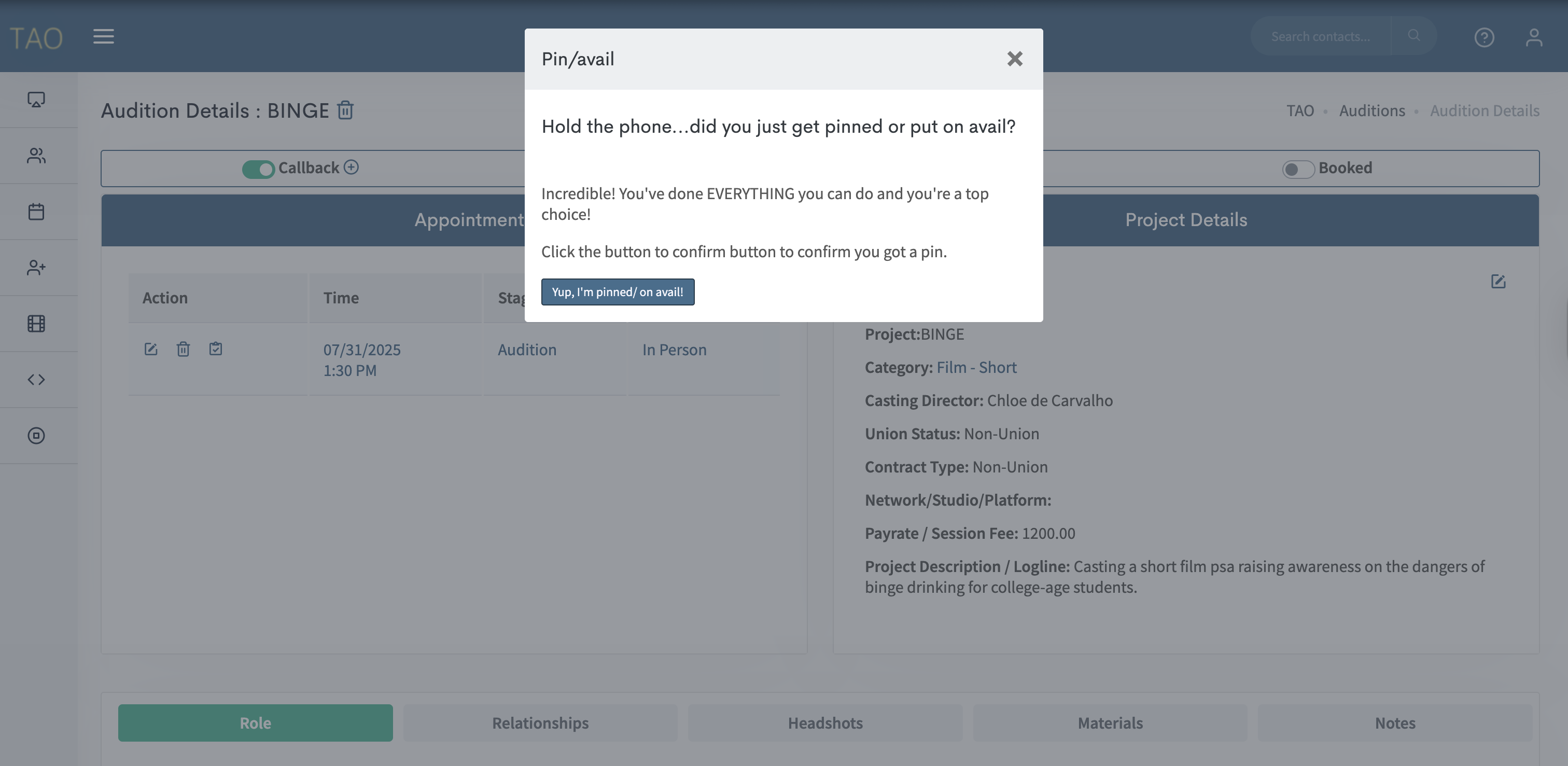
Task: Open the help question mark icon
Action: point(1484,38)
